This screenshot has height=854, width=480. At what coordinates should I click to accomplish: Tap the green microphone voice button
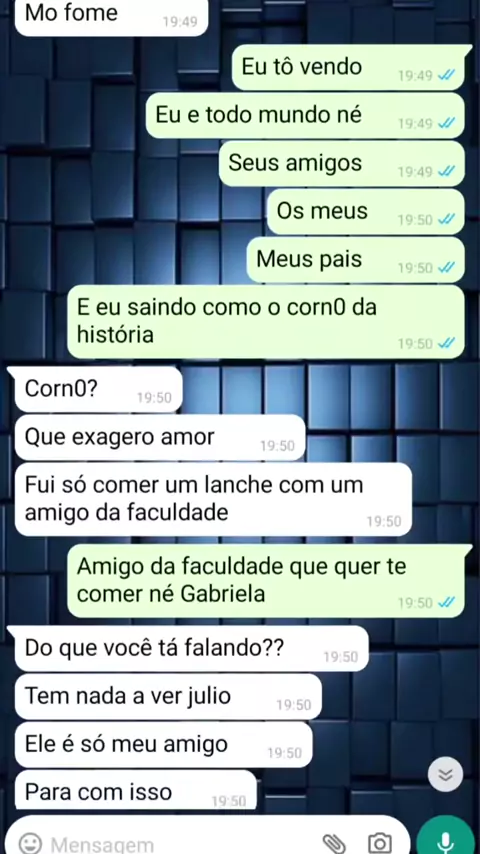pyautogui.click(x=446, y=837)
